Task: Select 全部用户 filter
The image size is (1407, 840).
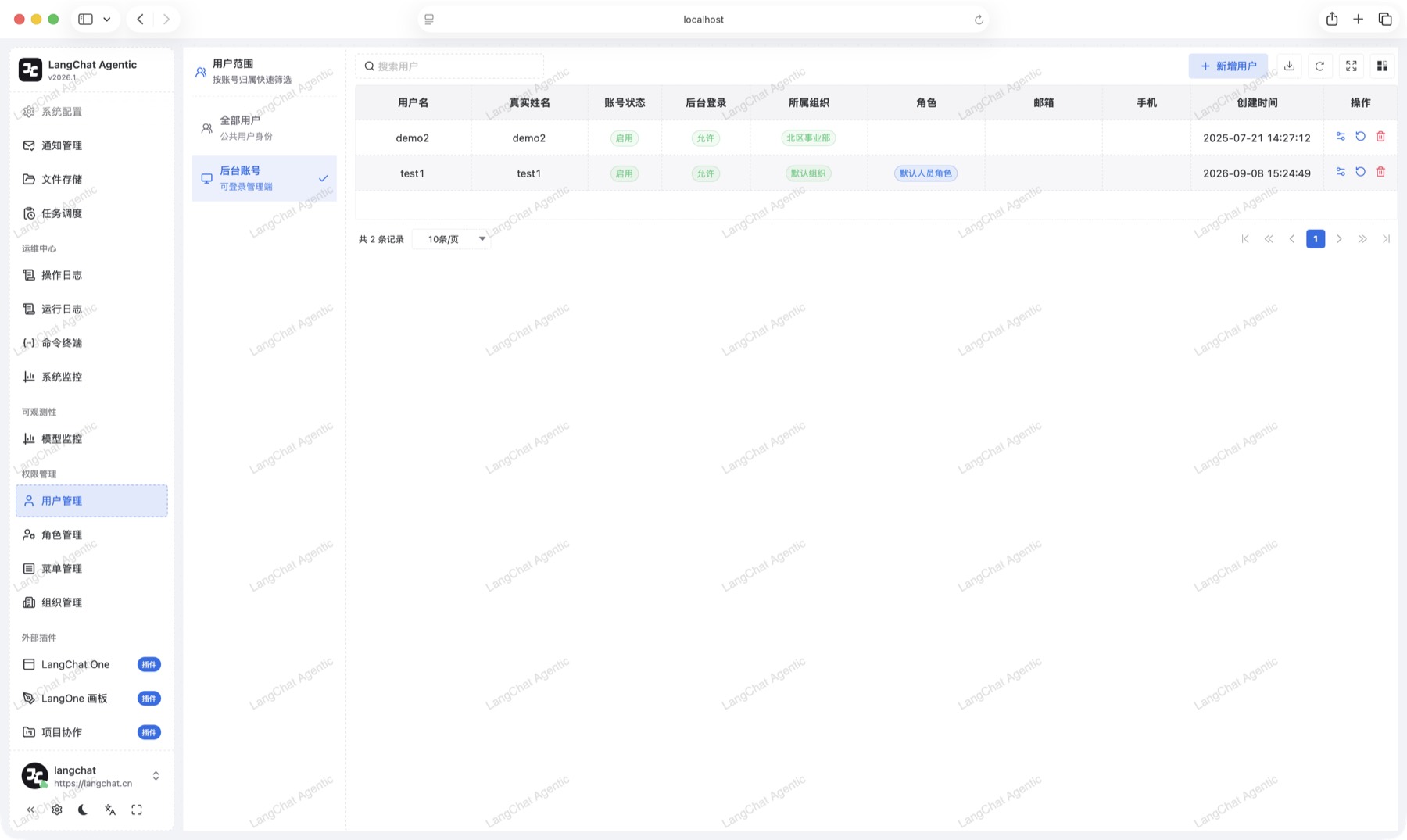Action: click(264, 128)
